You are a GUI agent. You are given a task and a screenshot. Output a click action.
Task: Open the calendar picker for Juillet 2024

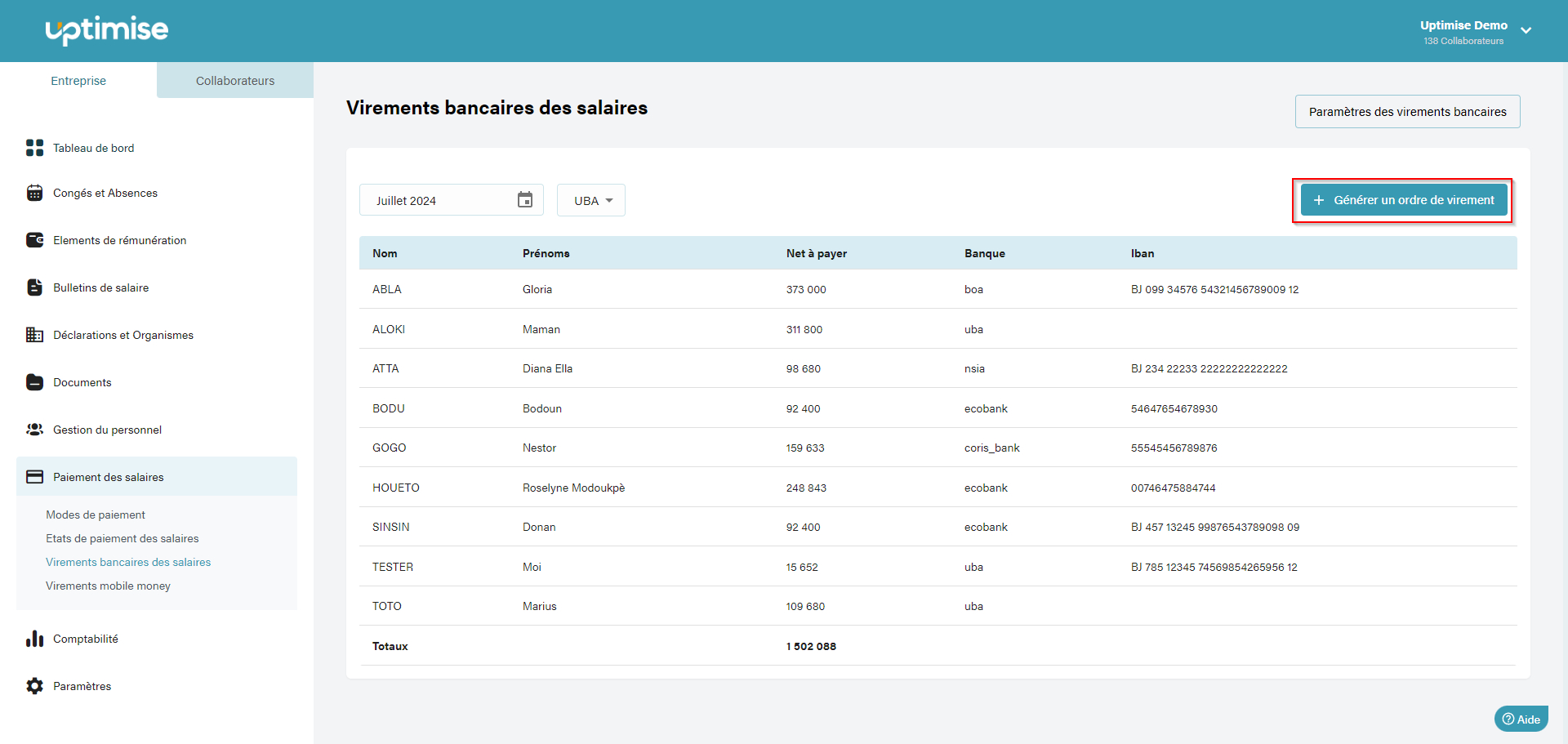(524, 200)
